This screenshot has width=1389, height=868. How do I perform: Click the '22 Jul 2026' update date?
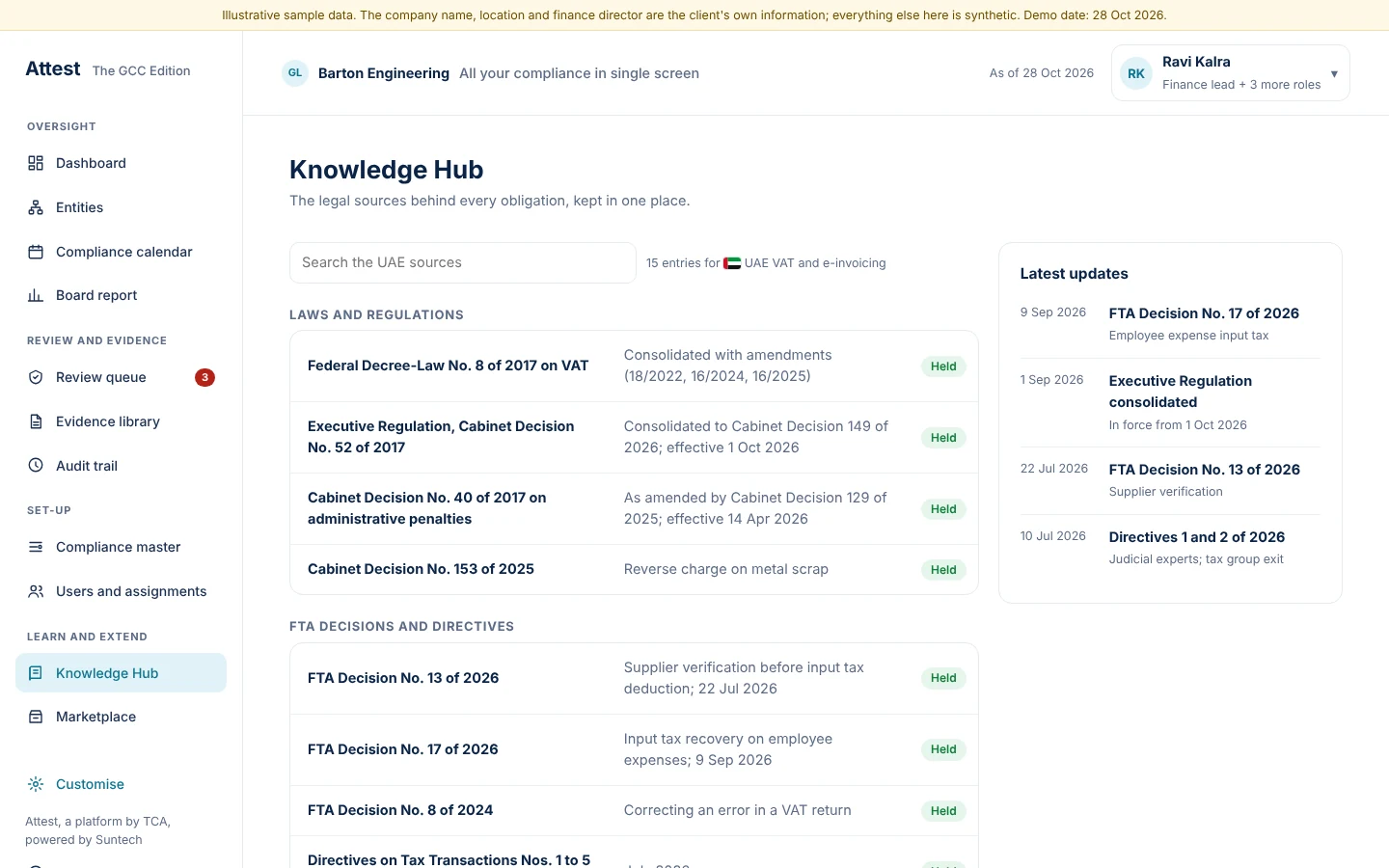pos(1054,469)
